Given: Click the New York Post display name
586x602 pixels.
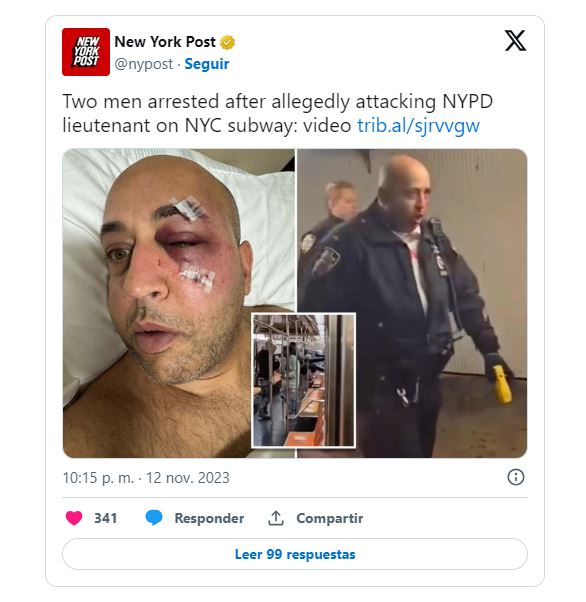Looking at the screenshot, I should (165, 42).
